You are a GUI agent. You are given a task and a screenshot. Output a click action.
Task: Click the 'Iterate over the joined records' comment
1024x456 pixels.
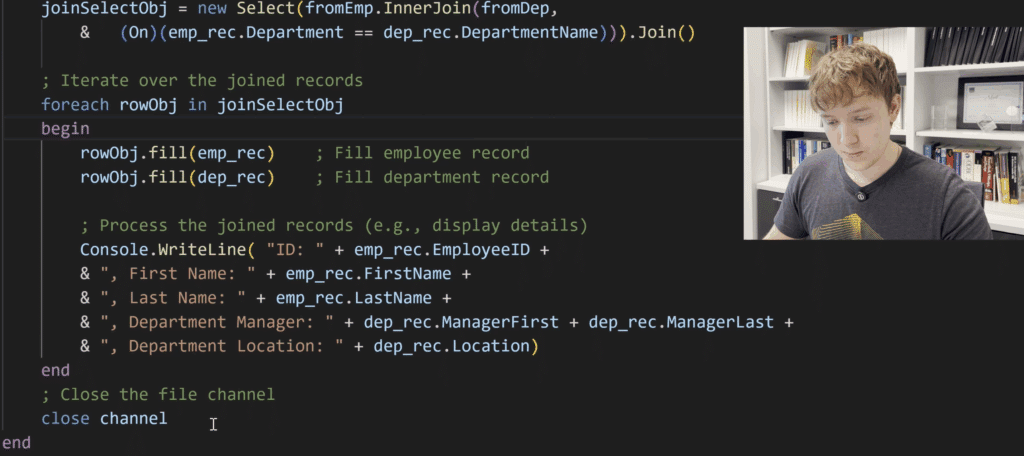202,80
